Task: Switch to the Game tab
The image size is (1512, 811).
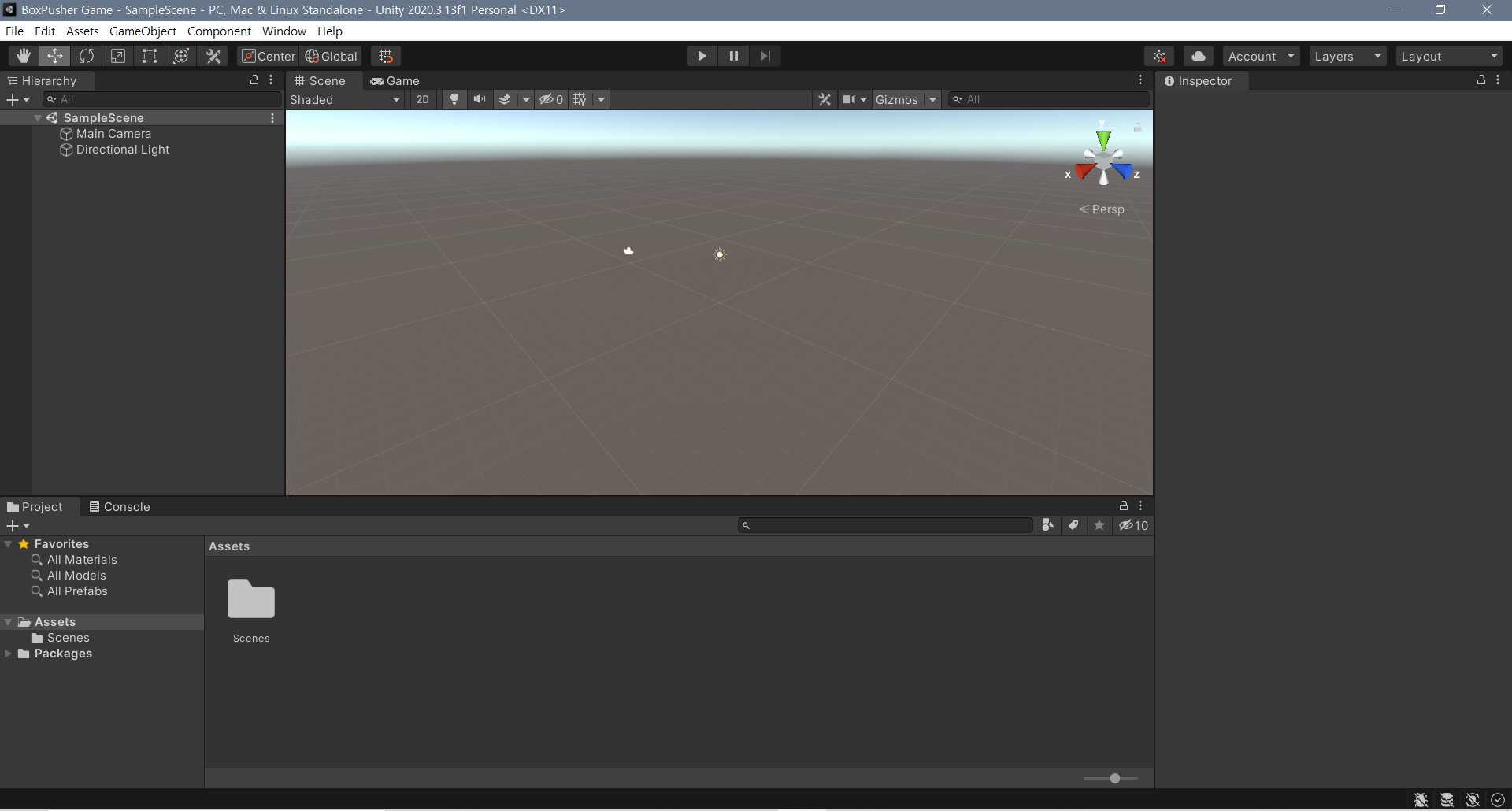Action: pyautogui.click(x=395, y=80)
